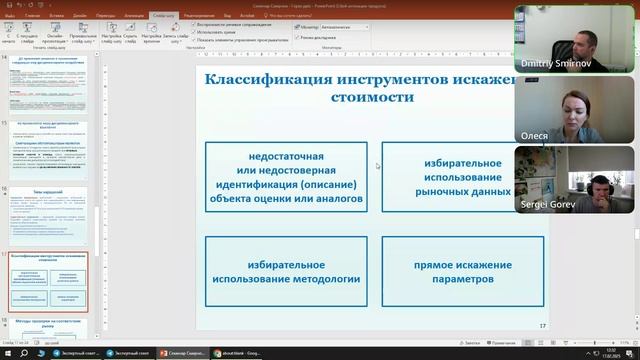
Task: Click the redo icon in quick access toolbar
Action: tap(31, 5)
